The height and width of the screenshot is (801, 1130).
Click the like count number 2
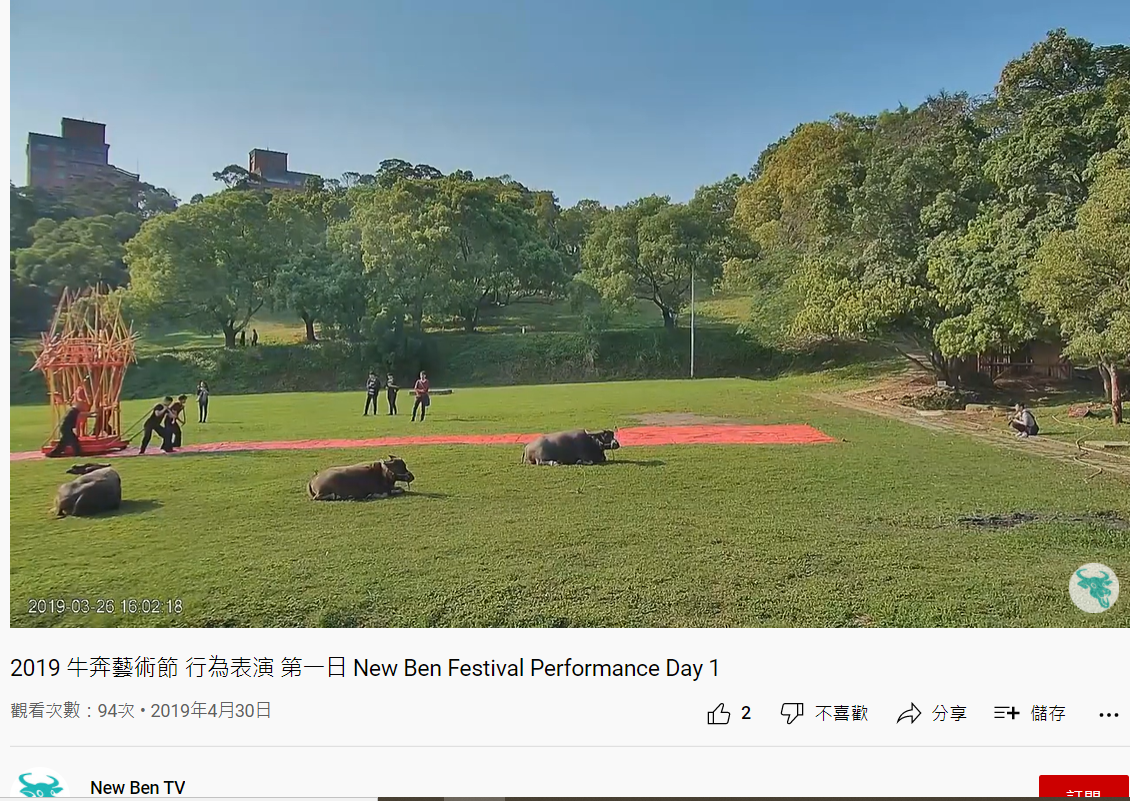[x=746, y=713]
